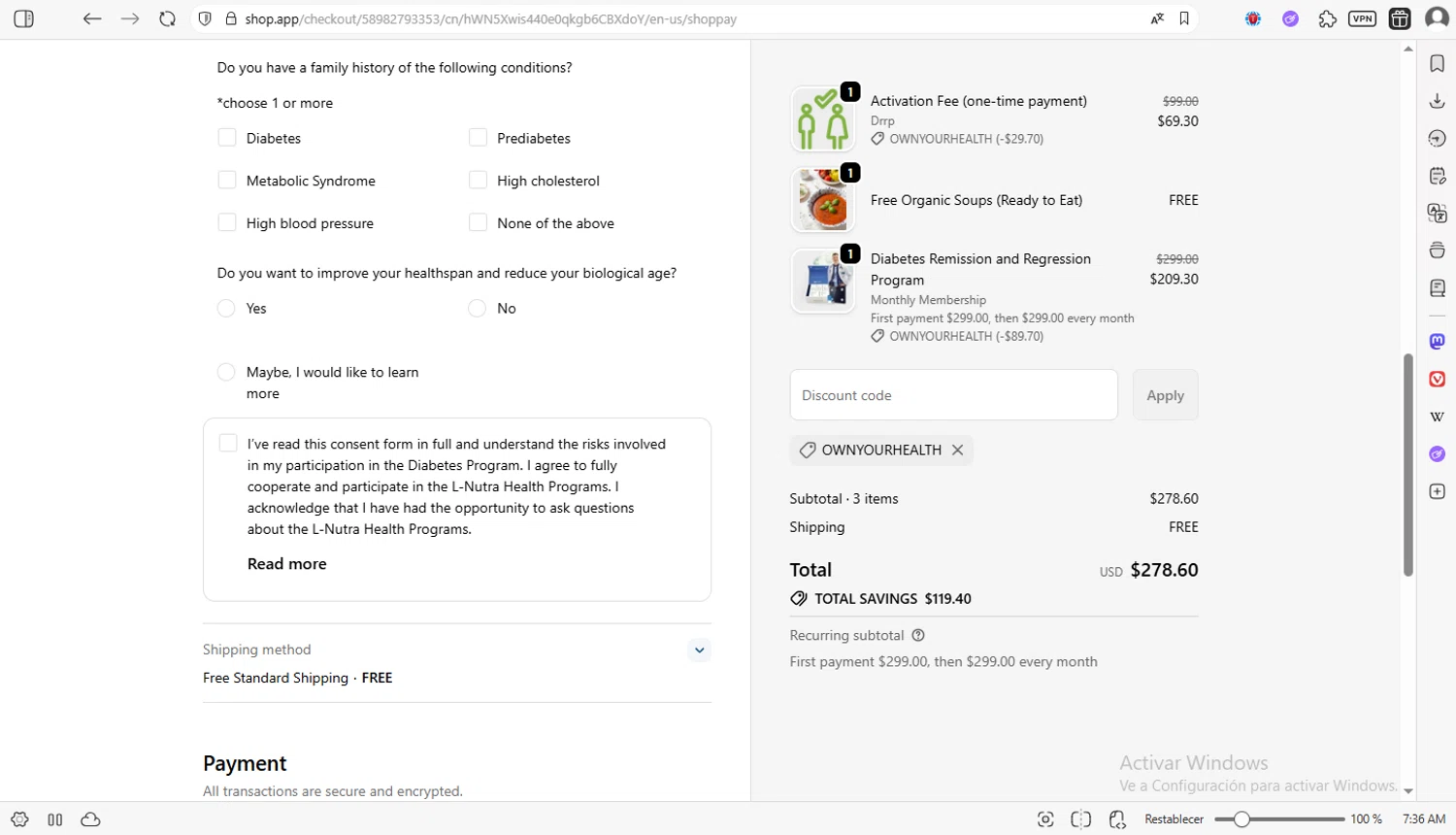Open the user profile avatar
This screenshot has height=835, width=1456.
tap(1437, 18)
